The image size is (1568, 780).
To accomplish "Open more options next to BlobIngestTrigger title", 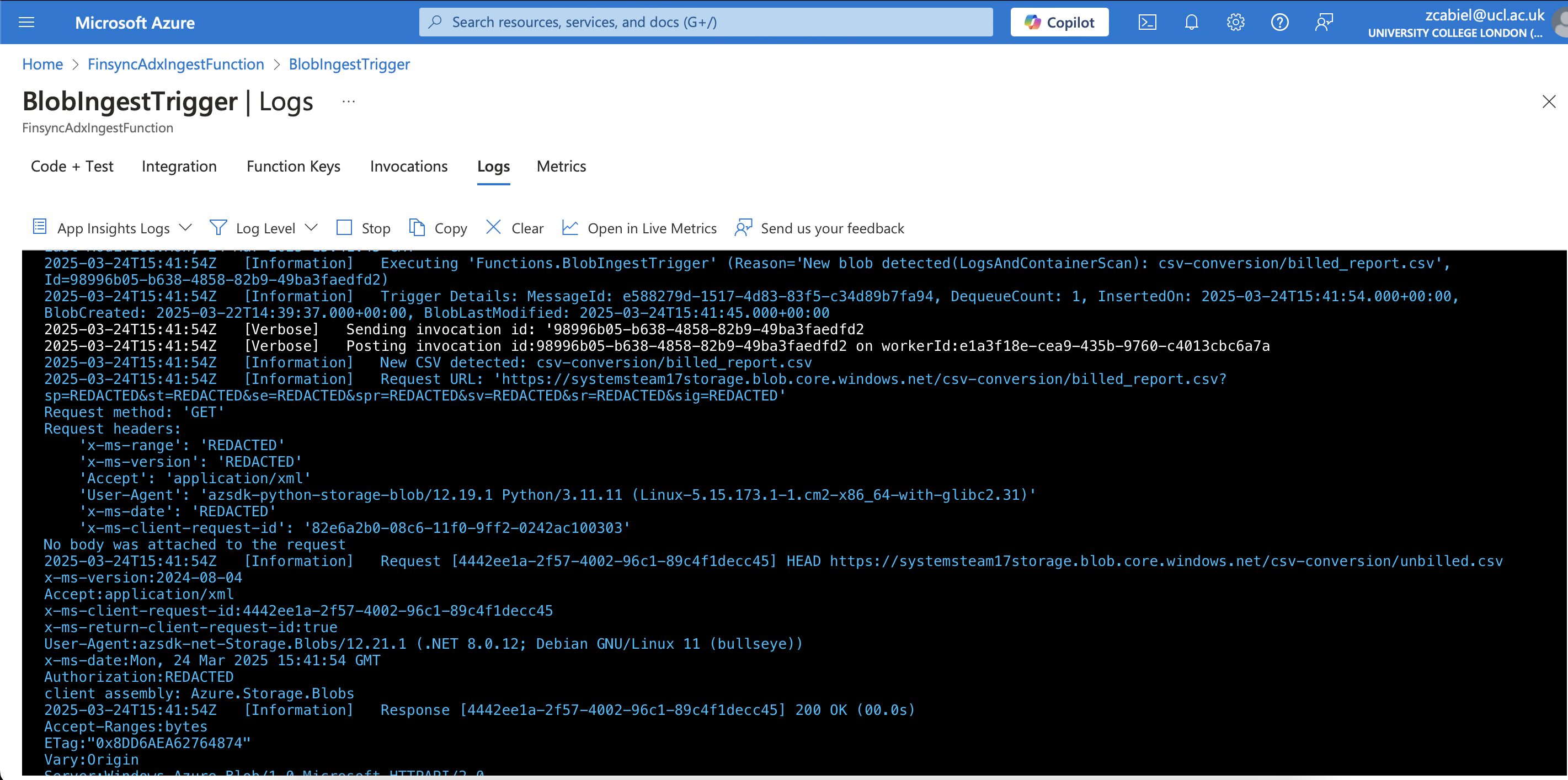I will point(348,101).
